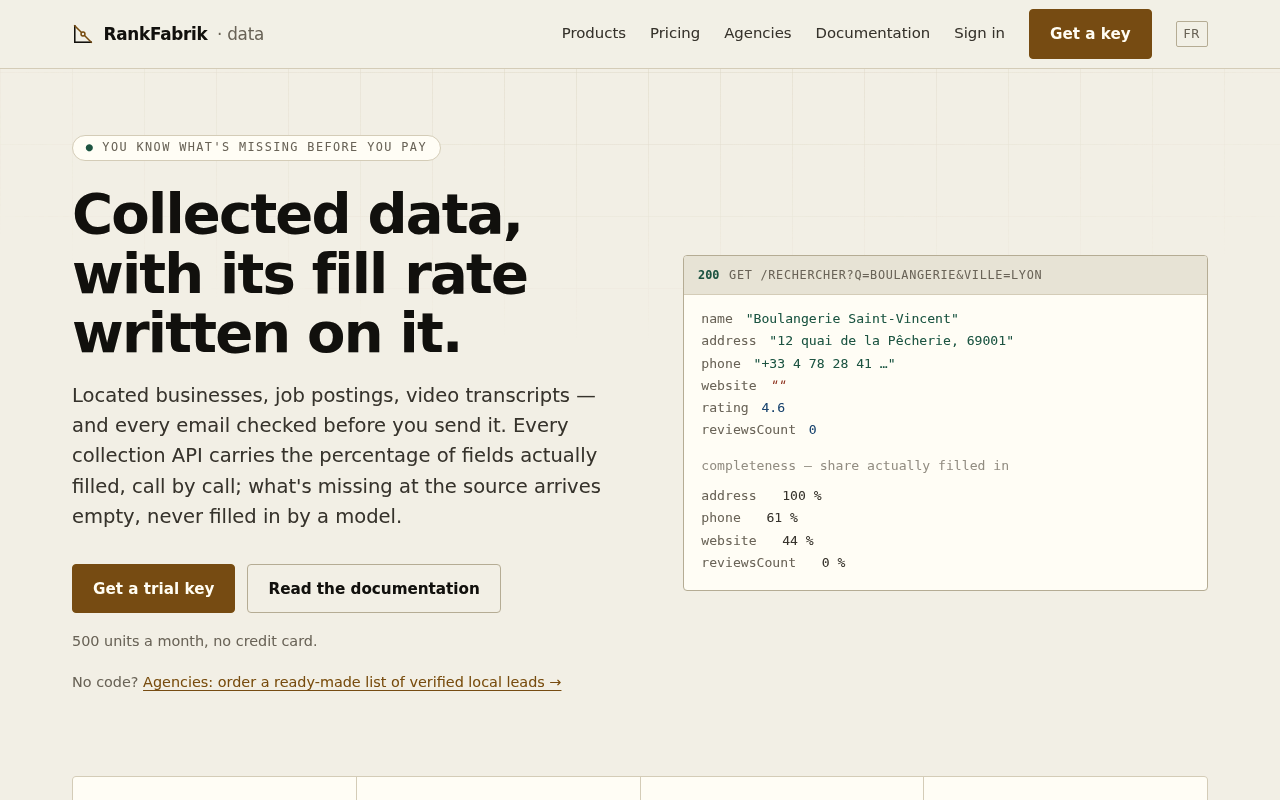This screenshot has height=800, width=1280.
Task: Open the Agencies nav item
Action: pos(758,33)
